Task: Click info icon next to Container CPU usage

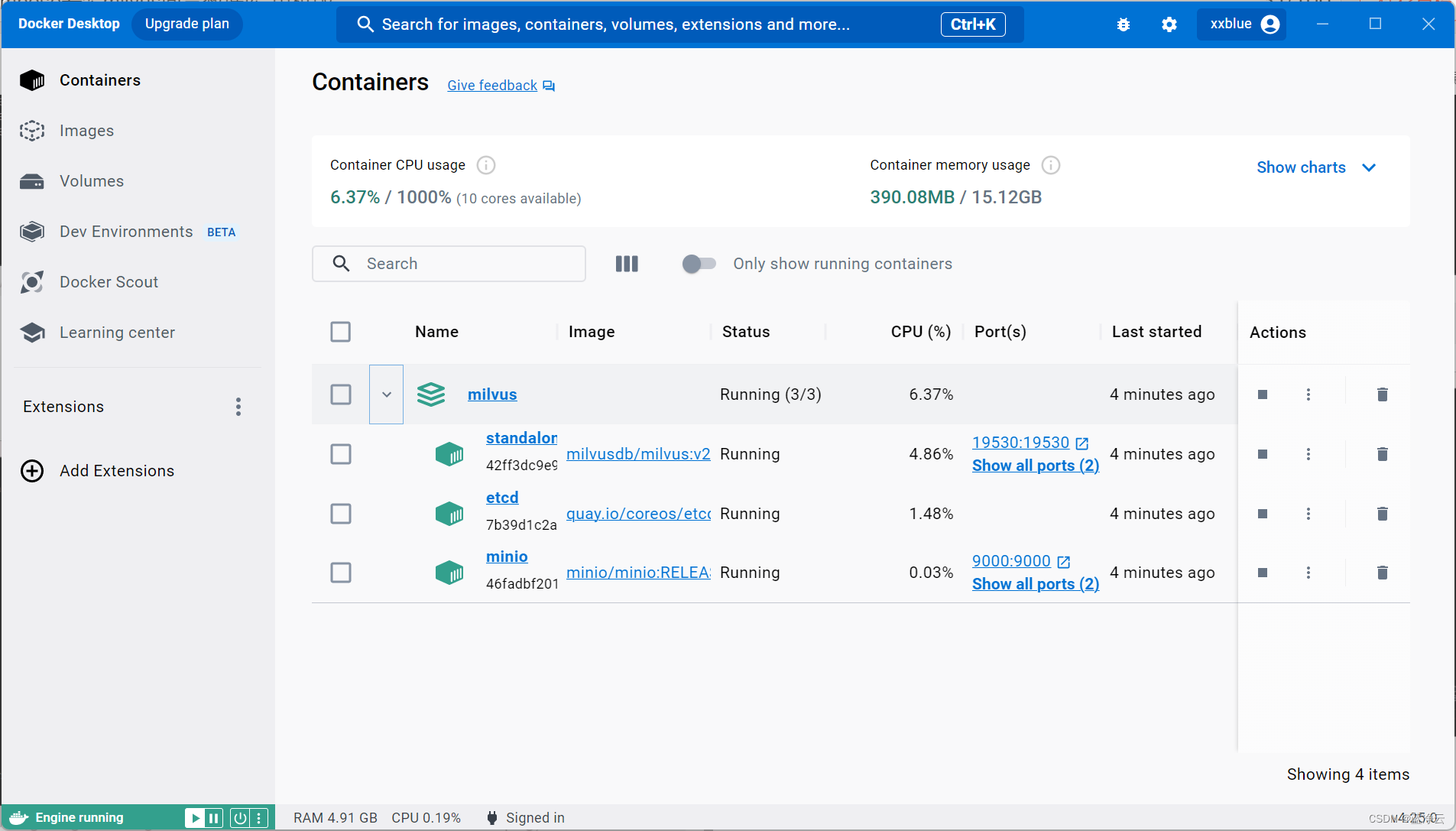Action: click(x=486, y=165)
